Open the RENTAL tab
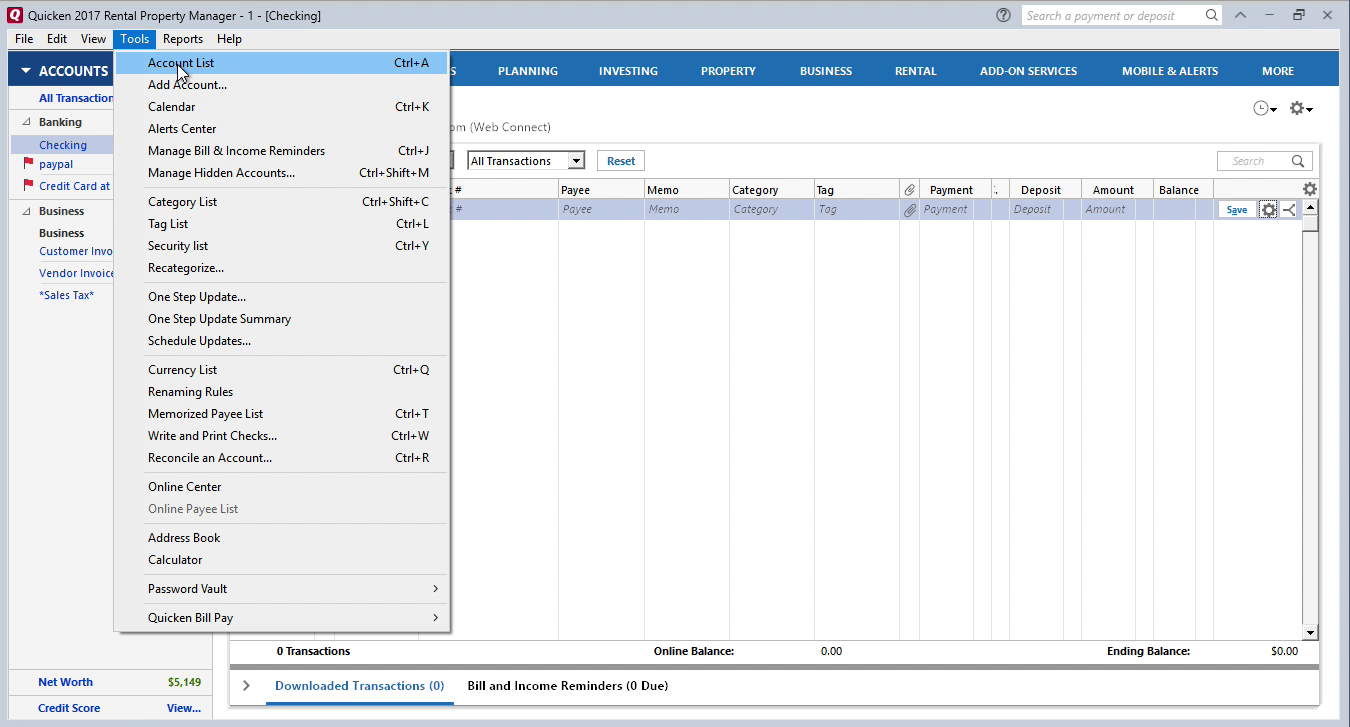 tap(915, 71)
